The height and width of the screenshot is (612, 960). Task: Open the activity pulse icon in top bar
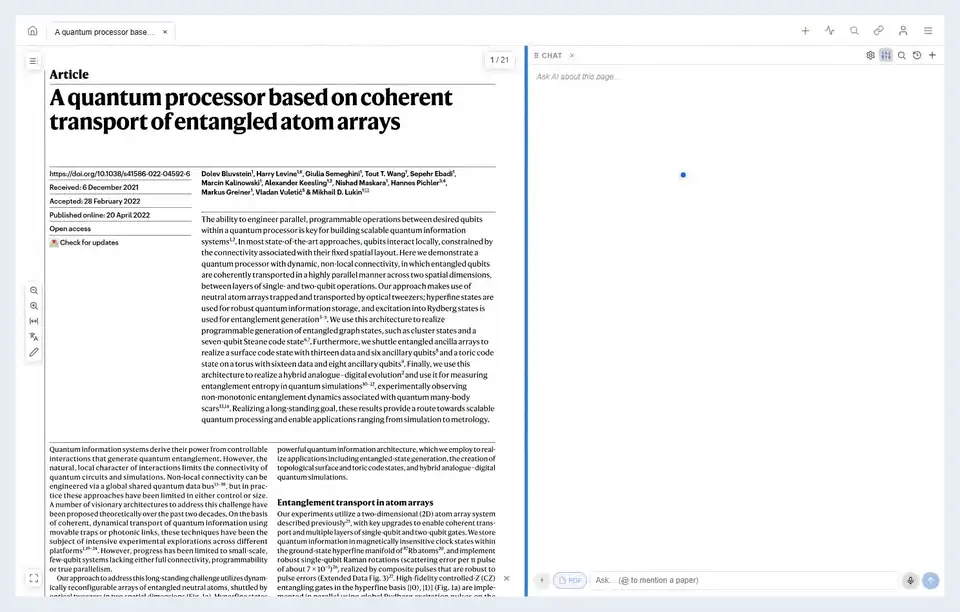tap(830, 31)
